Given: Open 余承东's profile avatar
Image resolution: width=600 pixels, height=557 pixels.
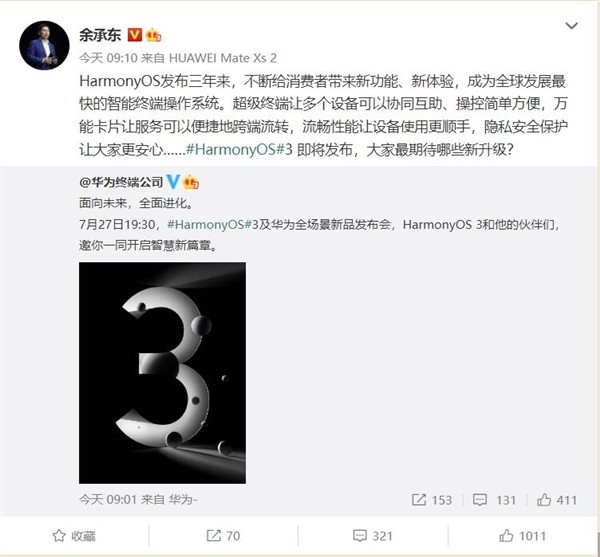Looking at the screenshot, I should coord(44,46).
